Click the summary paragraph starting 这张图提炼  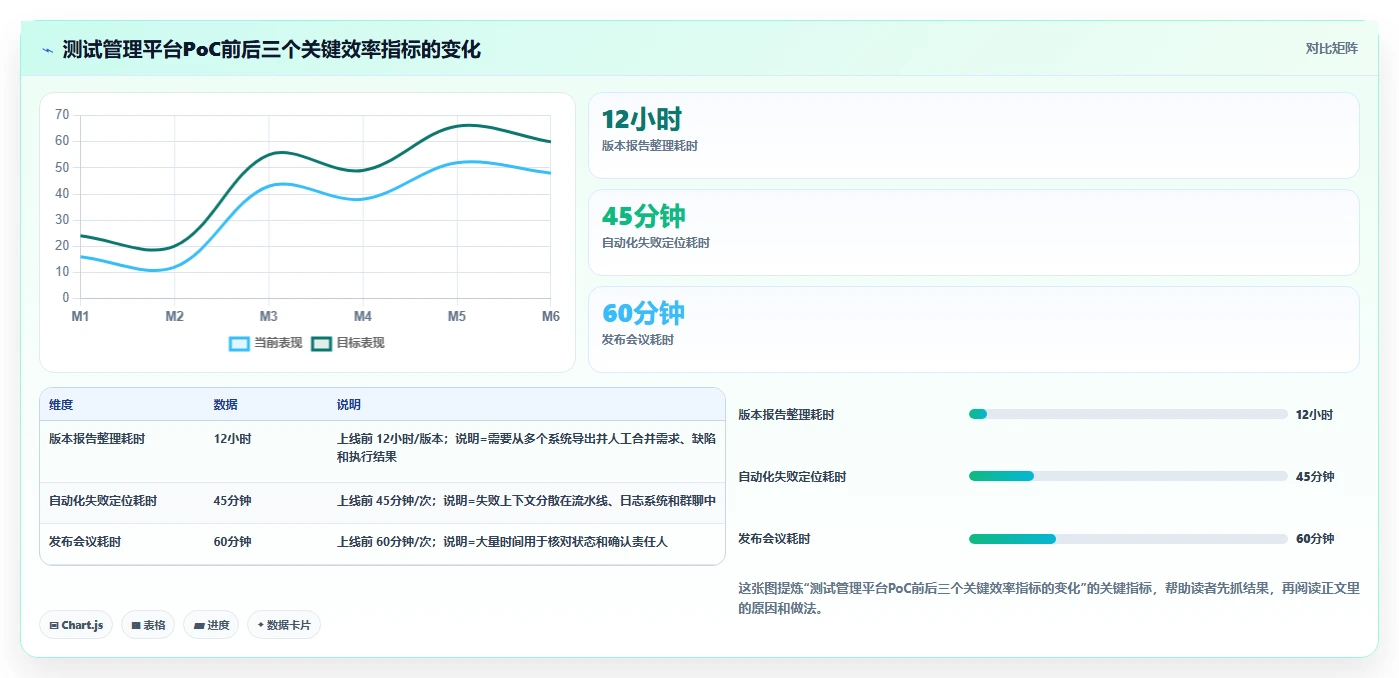tap(1049, 598)
